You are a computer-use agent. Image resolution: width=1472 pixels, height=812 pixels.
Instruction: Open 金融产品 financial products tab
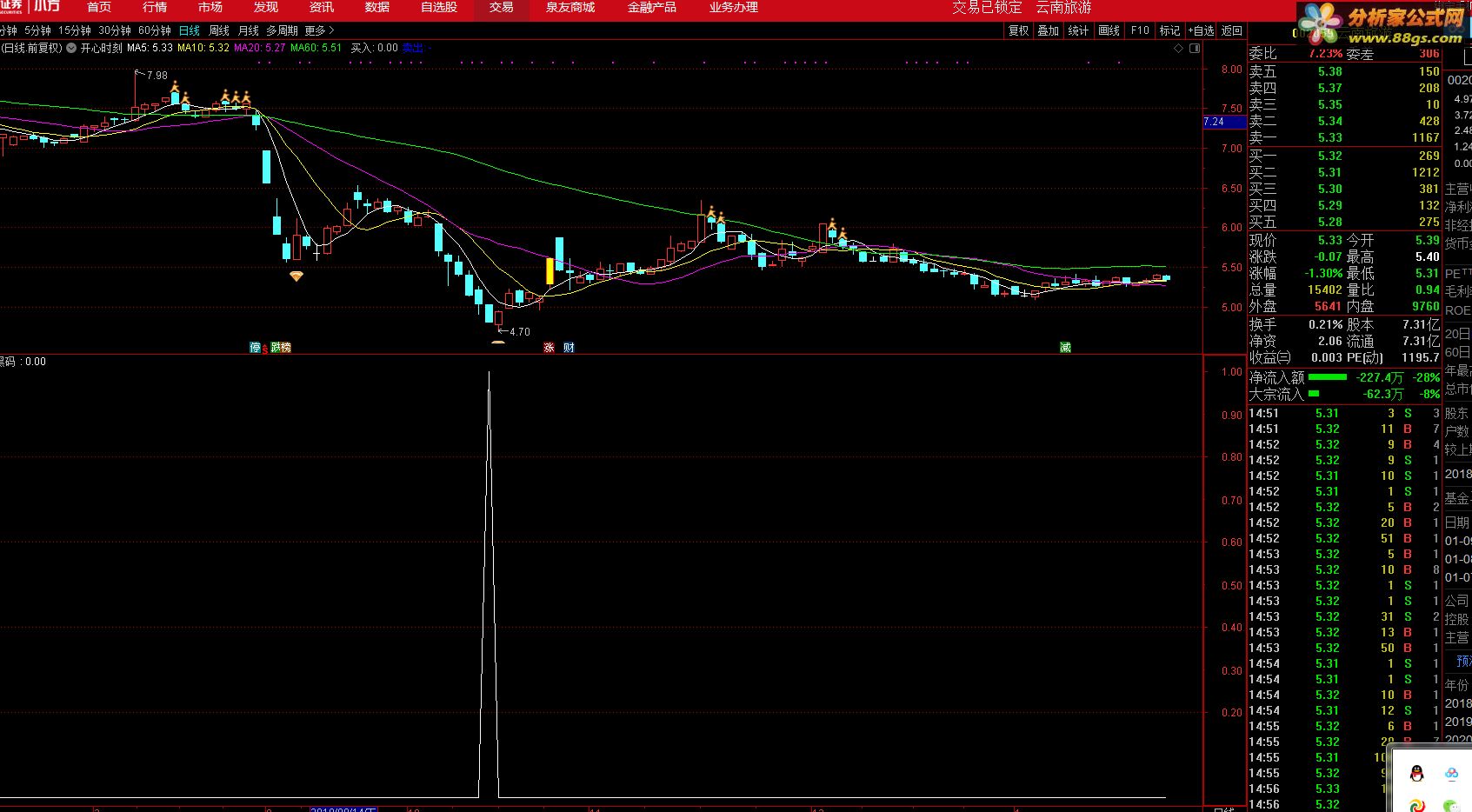click(x=652, y=7)
